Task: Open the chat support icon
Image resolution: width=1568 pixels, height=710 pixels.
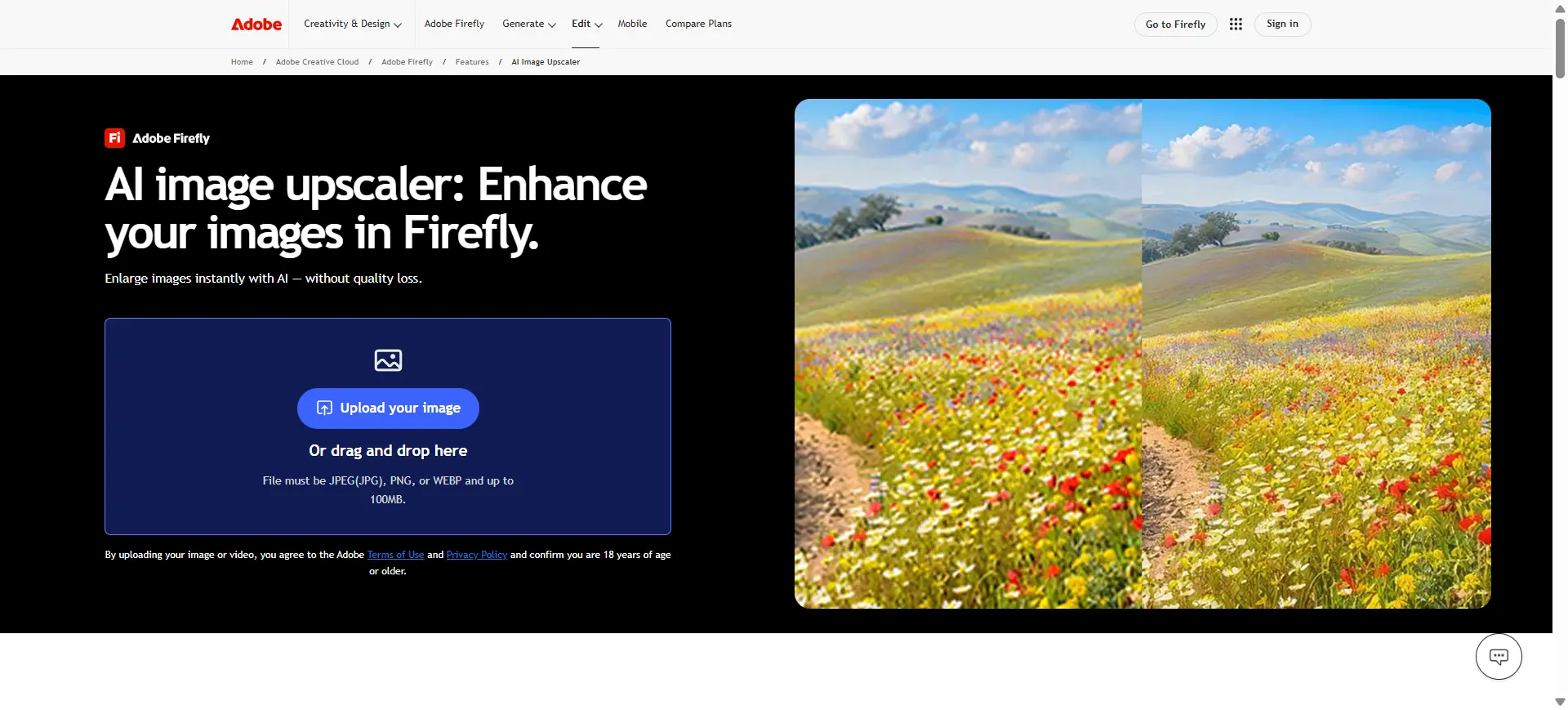Action: pos(1499,656)
